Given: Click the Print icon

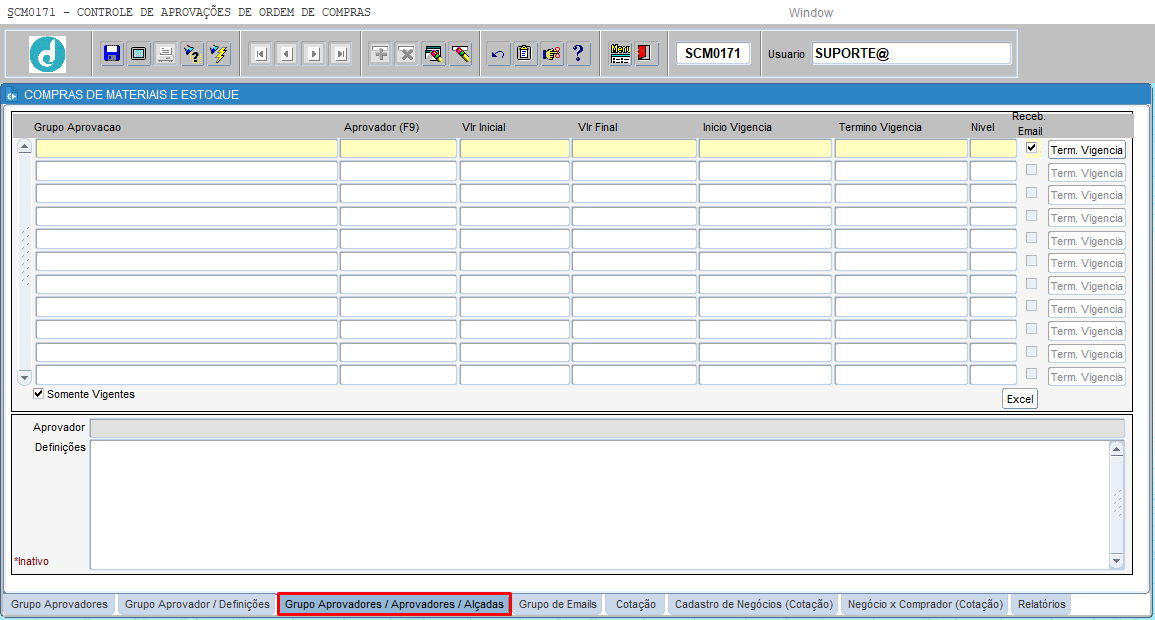Looking at the screenshot, I should 166,54.
